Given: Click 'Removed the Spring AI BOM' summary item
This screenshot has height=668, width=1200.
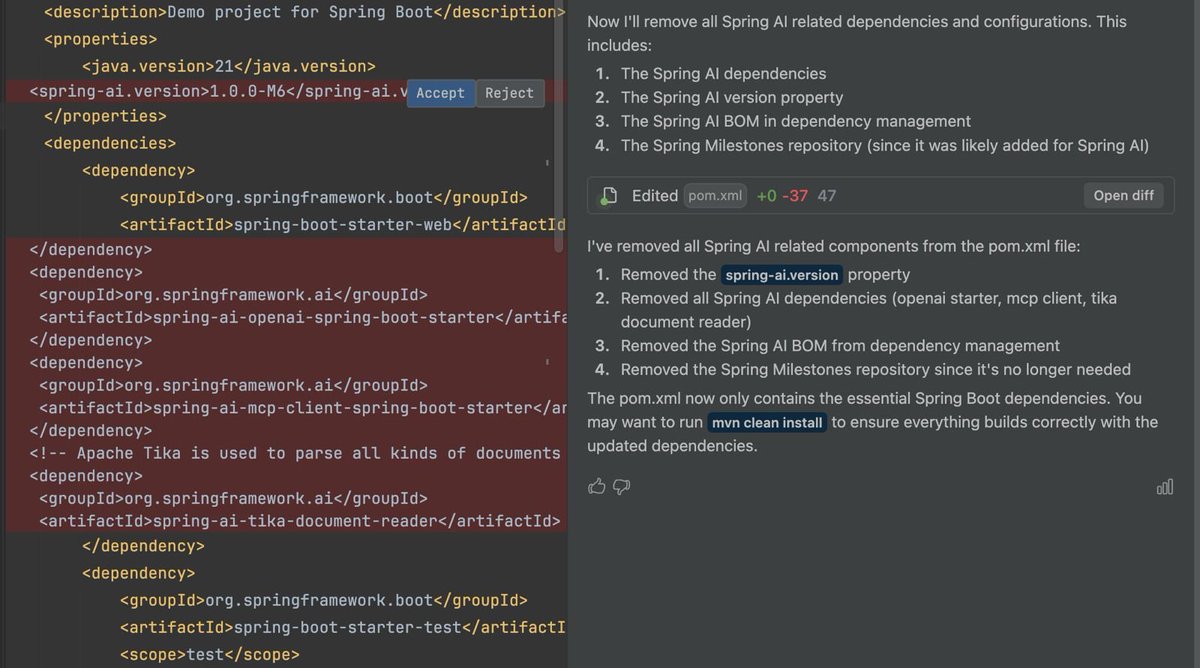Looking at the screenshot, I should 840,346.
